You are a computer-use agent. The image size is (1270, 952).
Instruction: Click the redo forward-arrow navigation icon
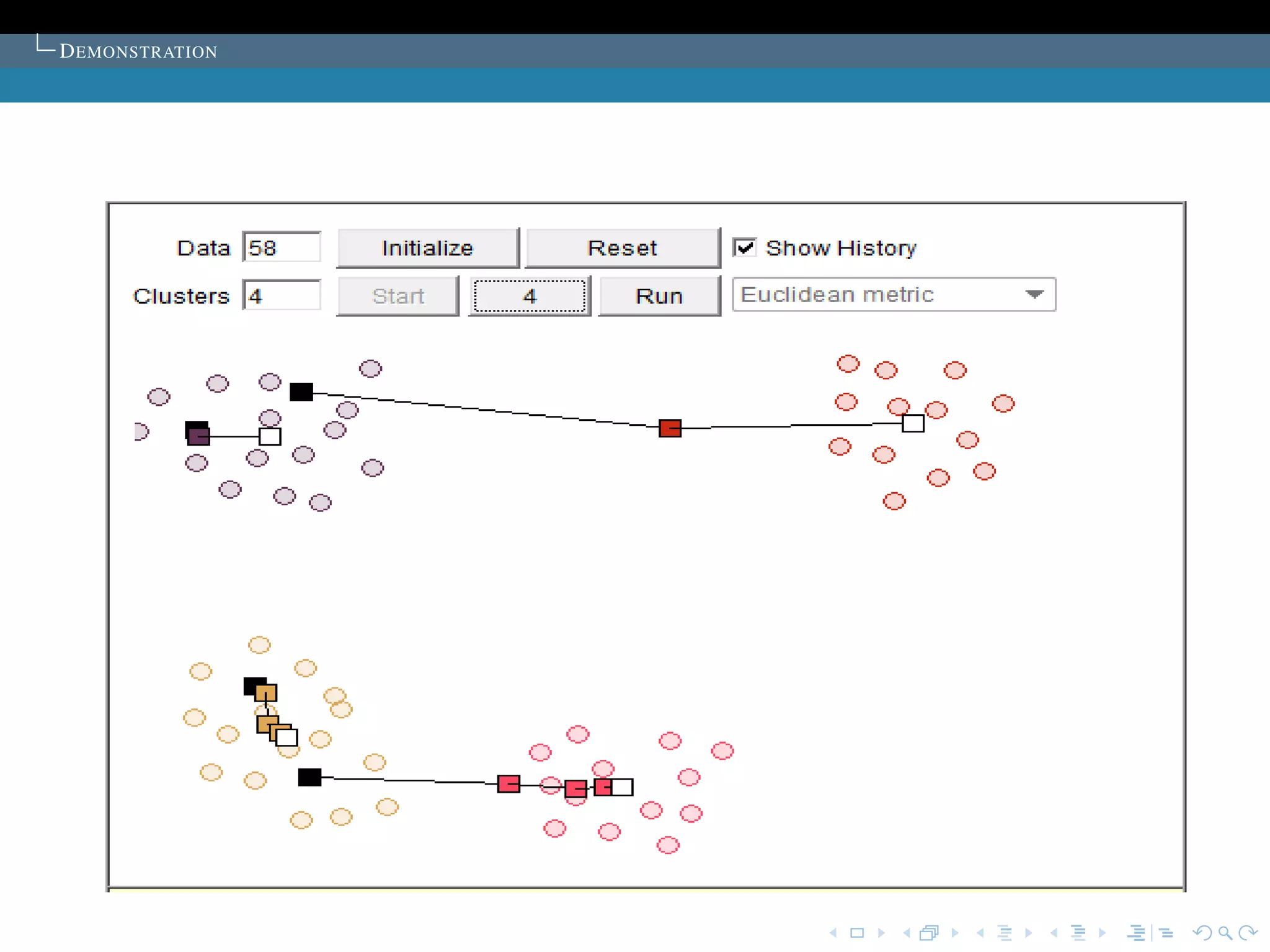point(1248,933)
